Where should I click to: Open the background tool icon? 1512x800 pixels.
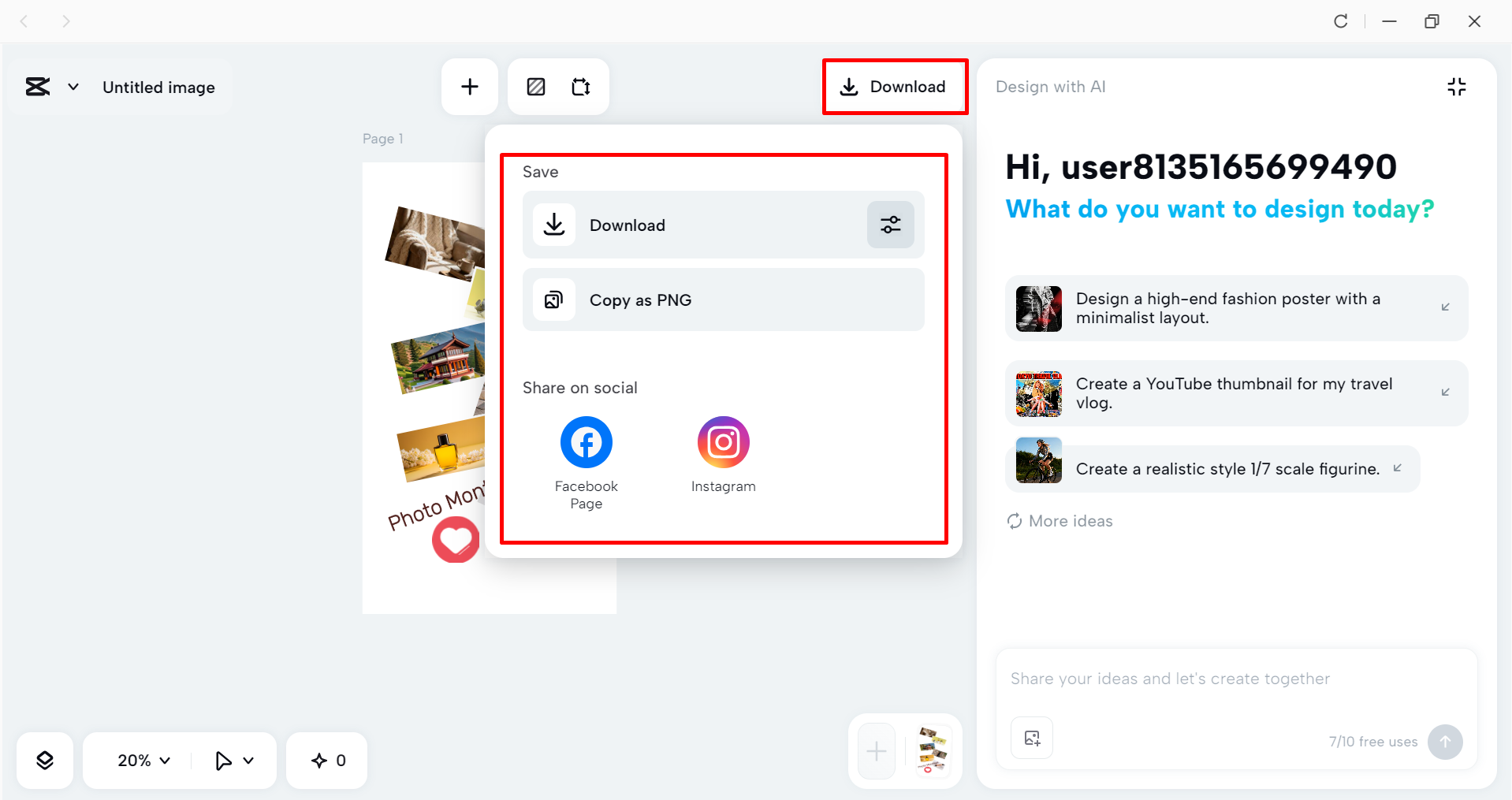536,87
